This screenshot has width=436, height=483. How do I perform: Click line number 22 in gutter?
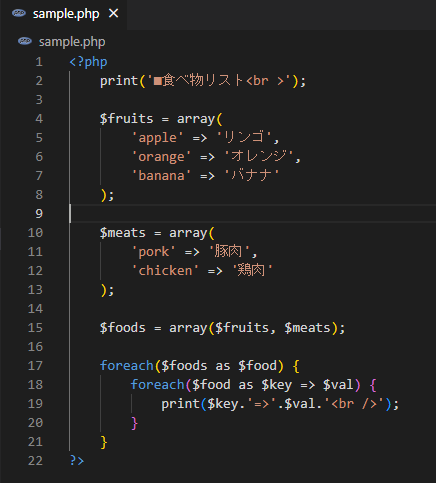coord(35,461)
